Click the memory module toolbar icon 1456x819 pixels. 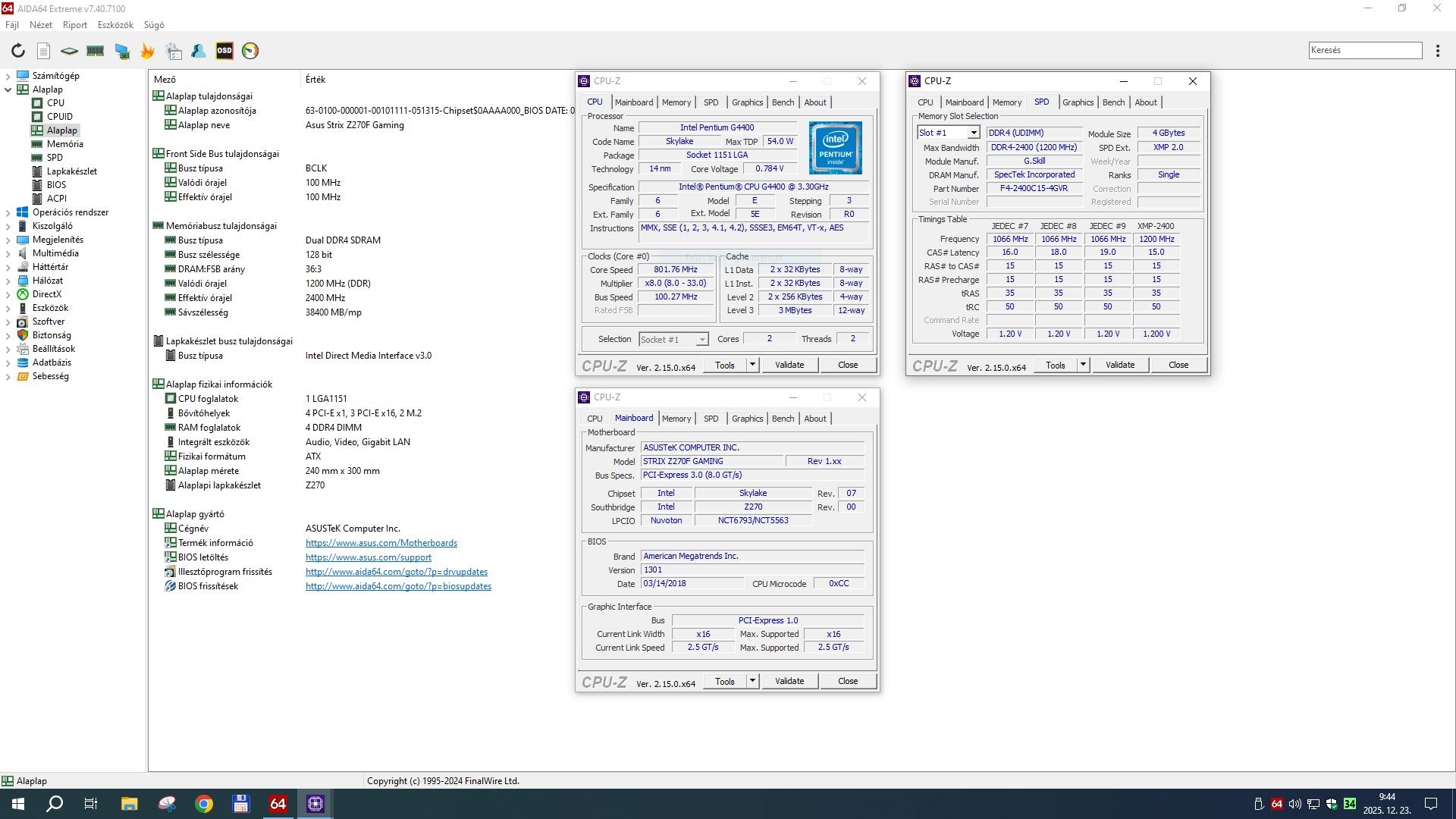96,51
